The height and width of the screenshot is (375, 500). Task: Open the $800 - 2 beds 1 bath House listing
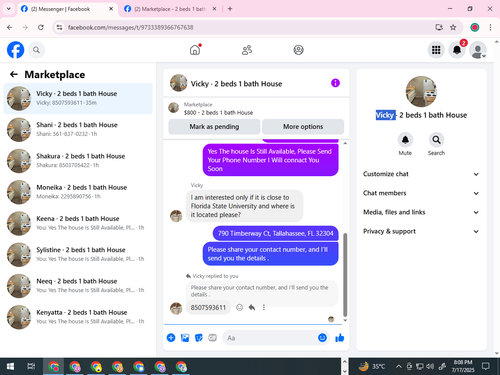(218, 113)
